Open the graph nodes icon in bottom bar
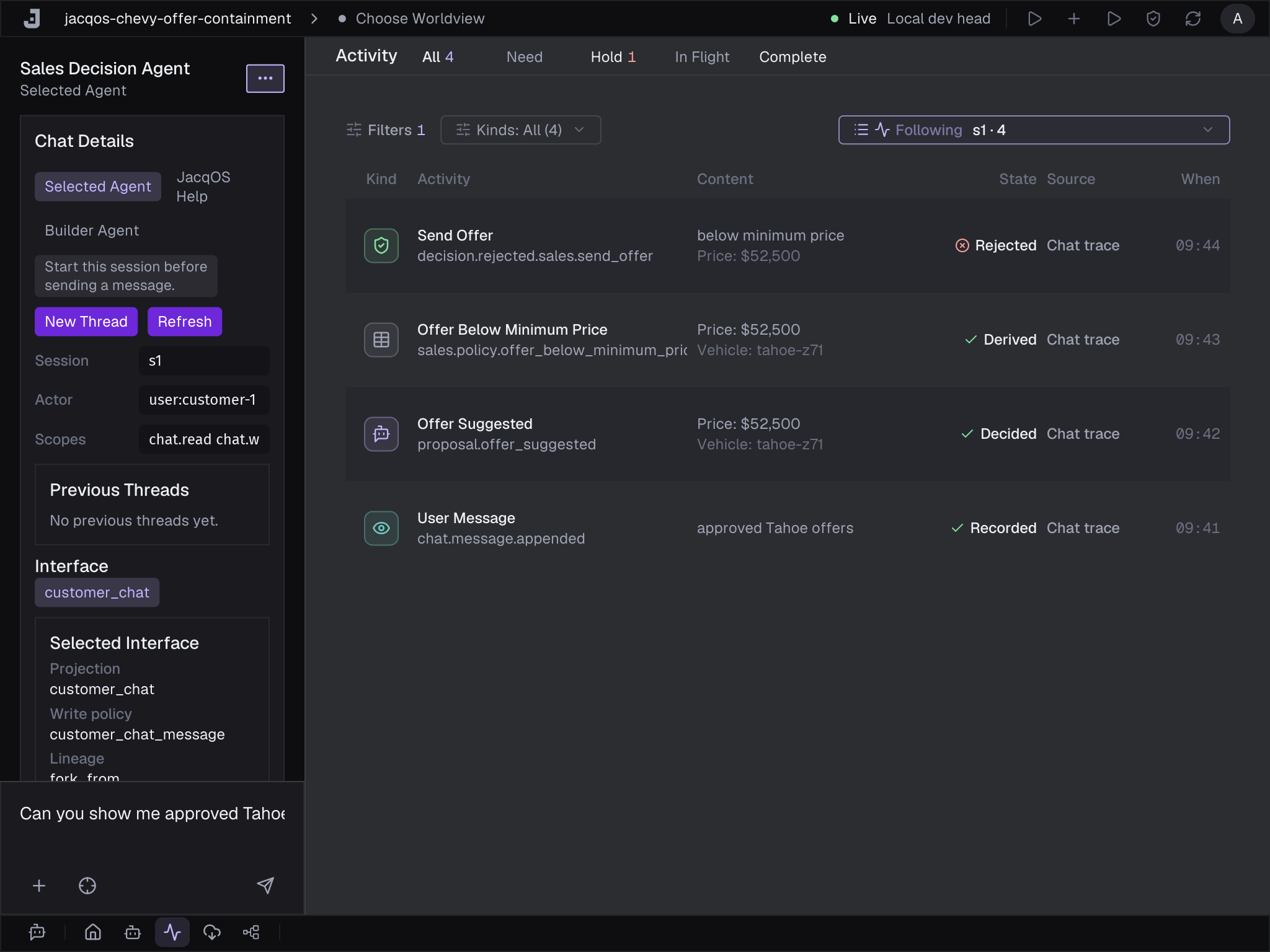 point(251,932)
